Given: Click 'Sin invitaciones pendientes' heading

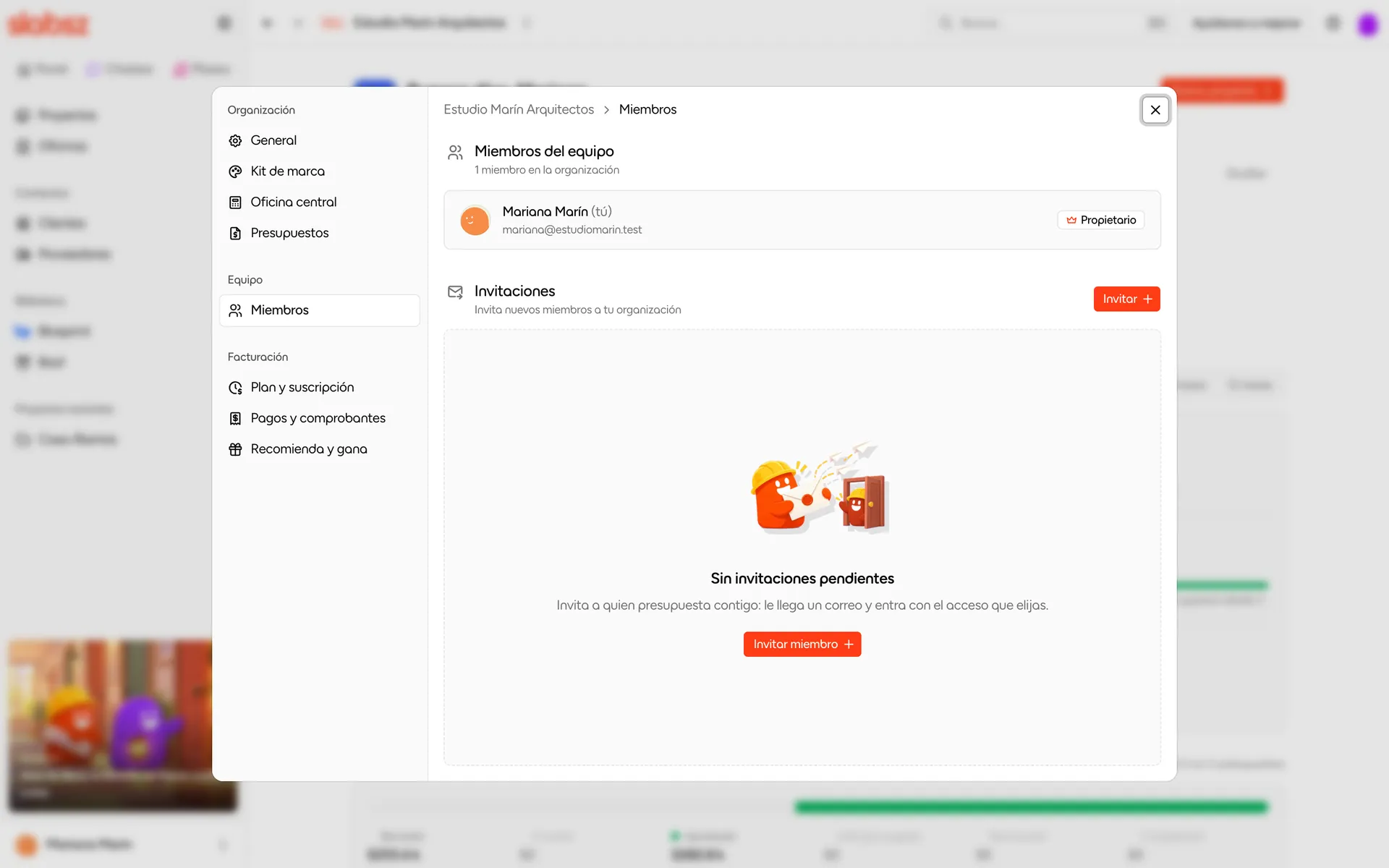Looking at the screenshot, I should [802, 578].
